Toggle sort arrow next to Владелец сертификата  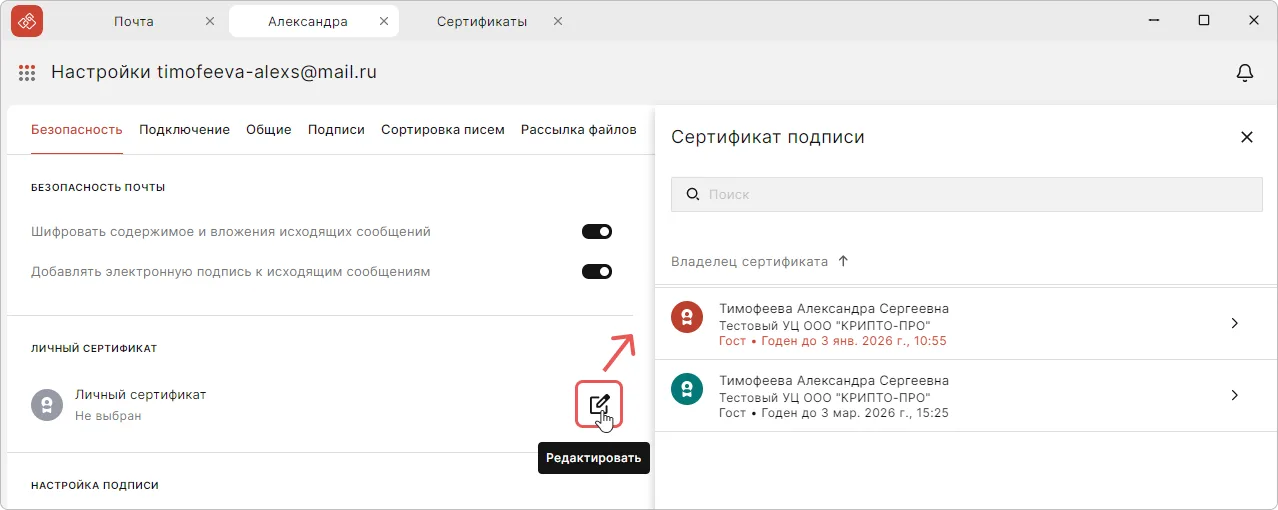[843, 261]
